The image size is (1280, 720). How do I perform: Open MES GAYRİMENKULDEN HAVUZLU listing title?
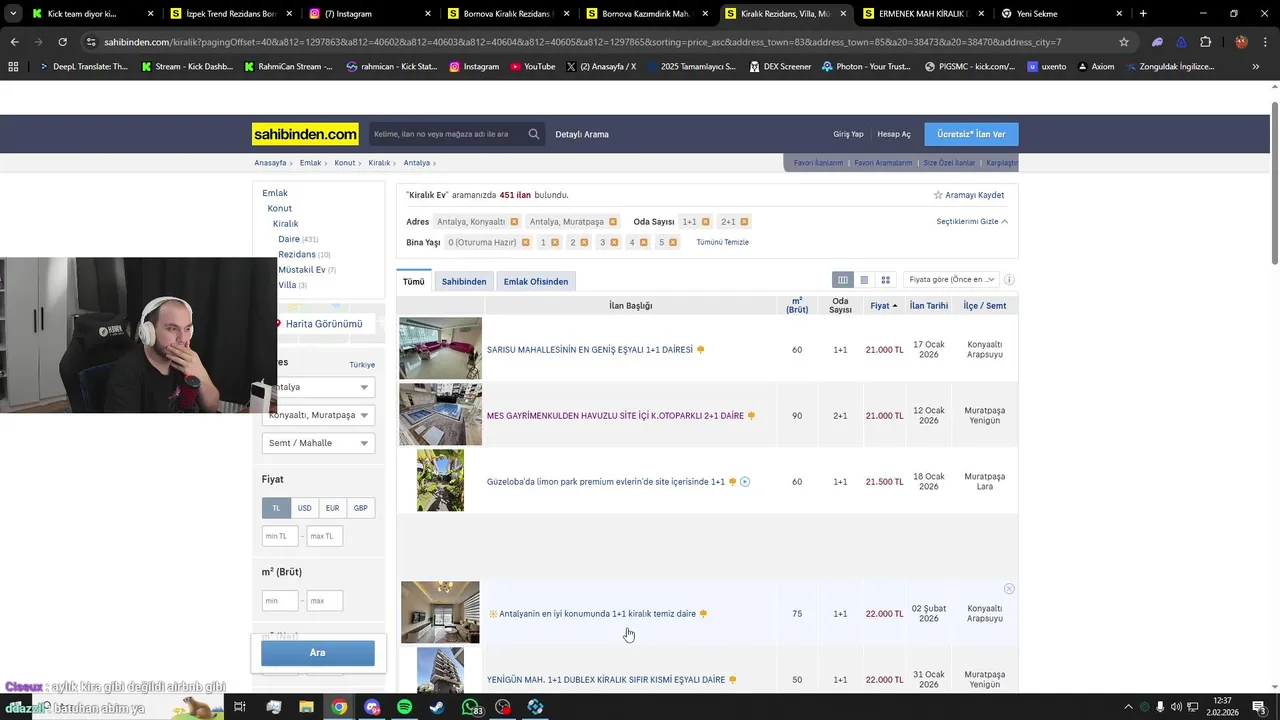[x=615, y=416]
